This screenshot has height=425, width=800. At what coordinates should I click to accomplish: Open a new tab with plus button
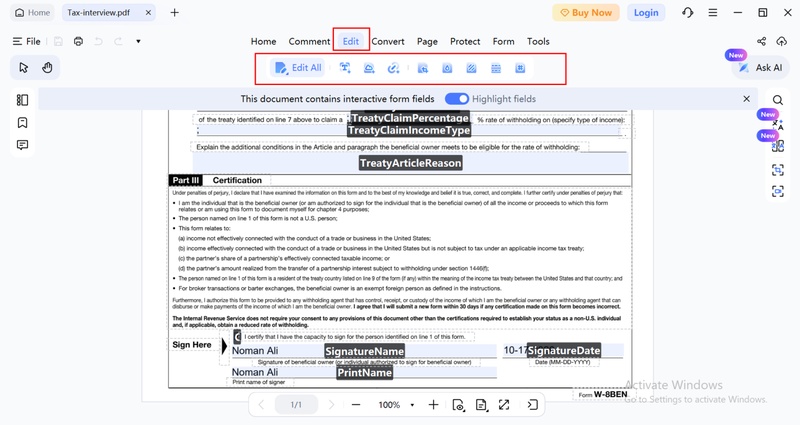[174, 13]
